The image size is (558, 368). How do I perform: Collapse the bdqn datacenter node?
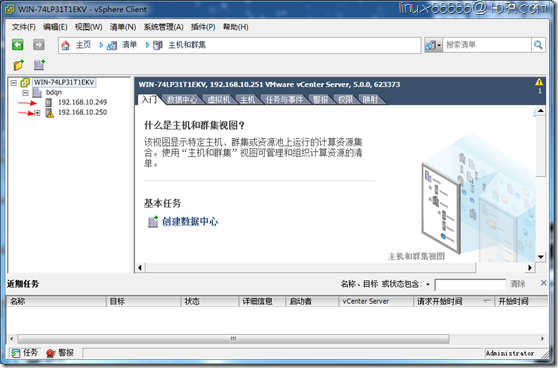pos(25,93)
